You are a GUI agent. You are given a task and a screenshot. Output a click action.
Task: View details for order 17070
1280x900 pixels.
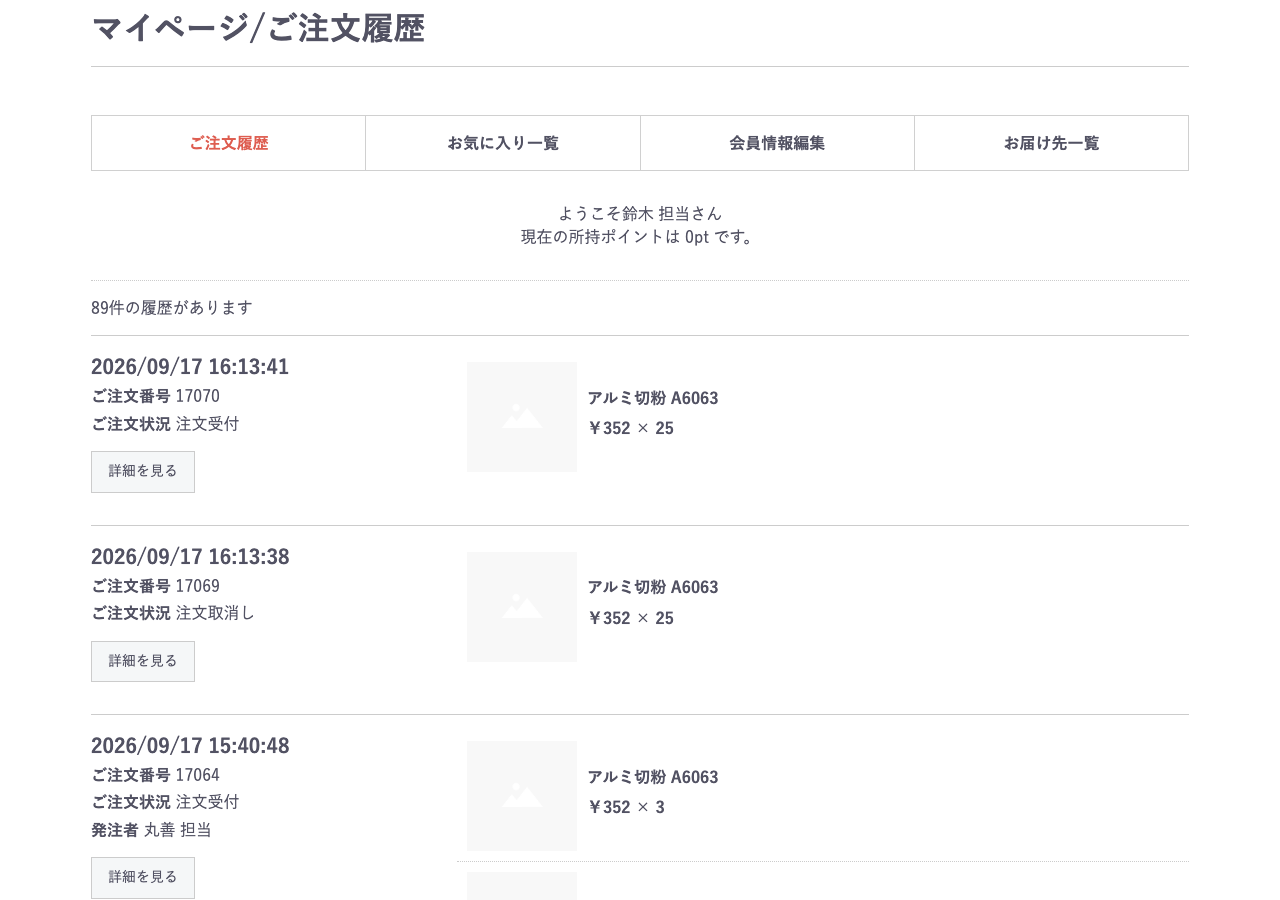pos(143,472)
